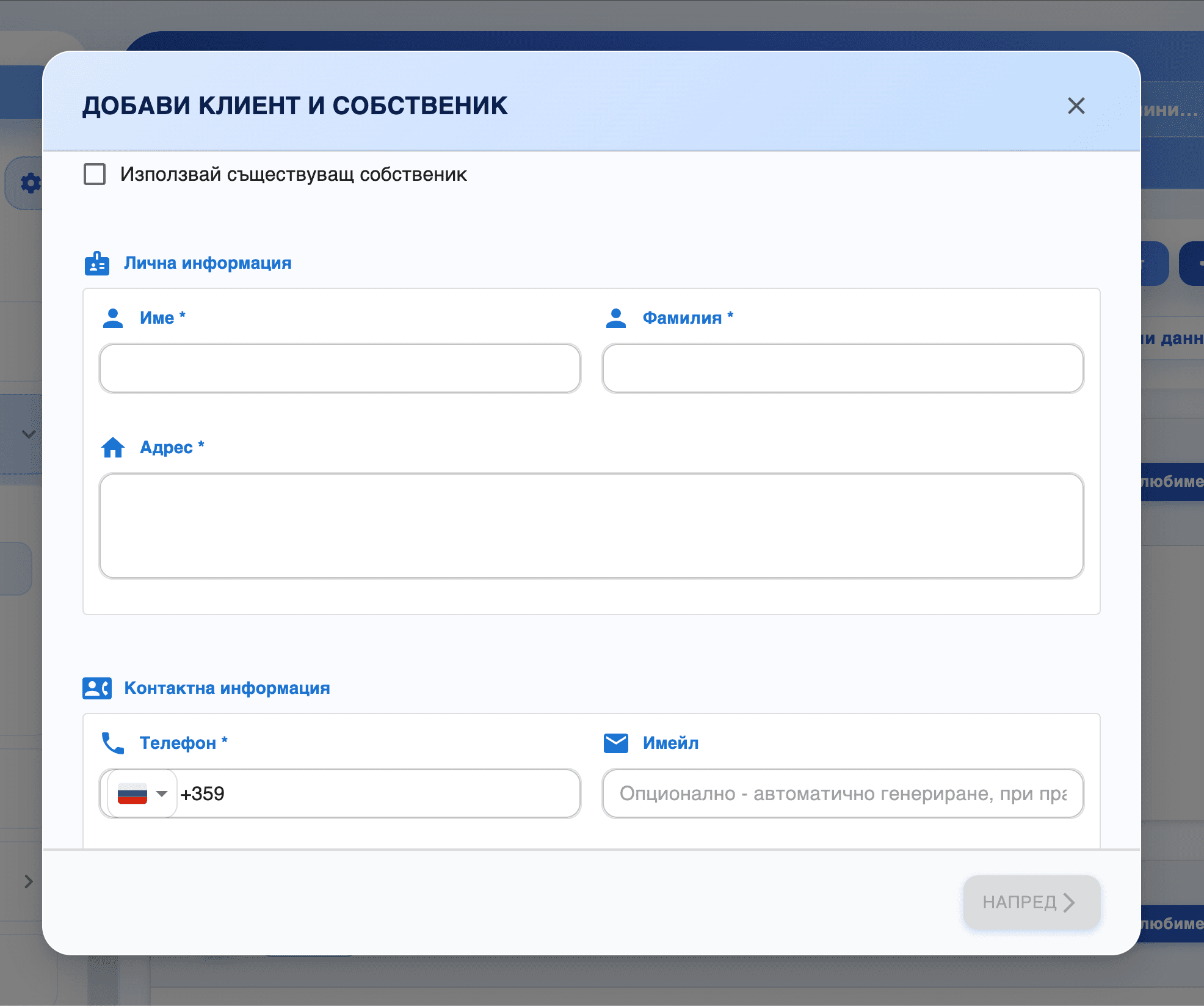Click the Контактна информация section heading
Screen dimensions: 1204x1006
click(x=227, y=688)
